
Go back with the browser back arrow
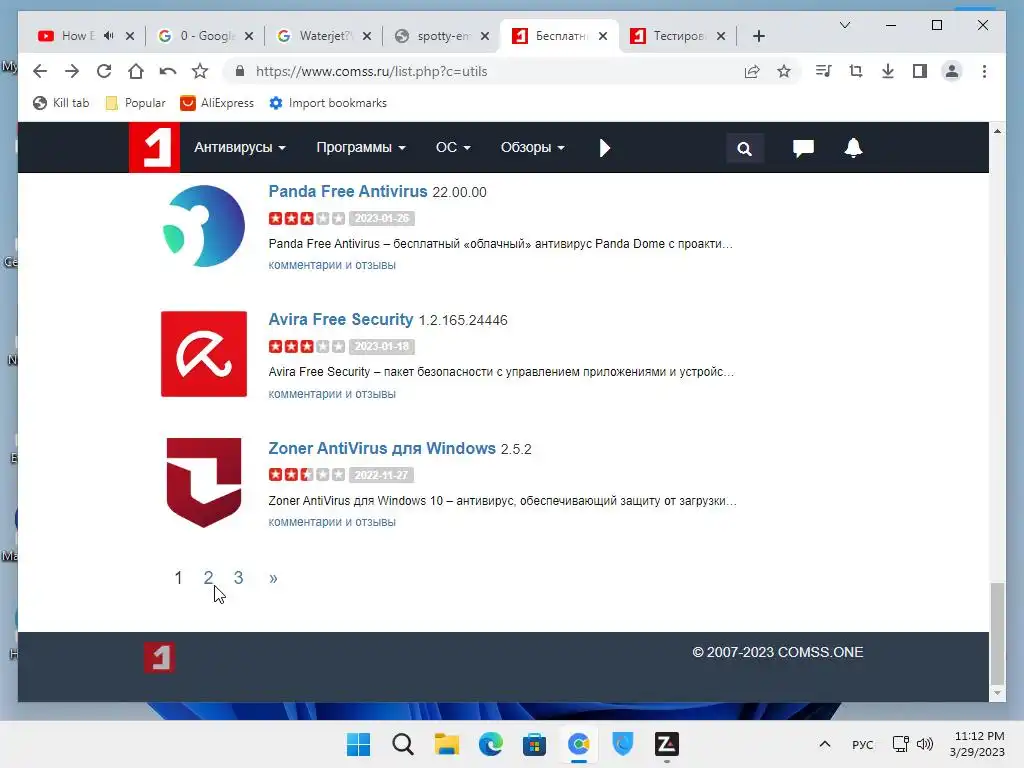pos(40,71)
